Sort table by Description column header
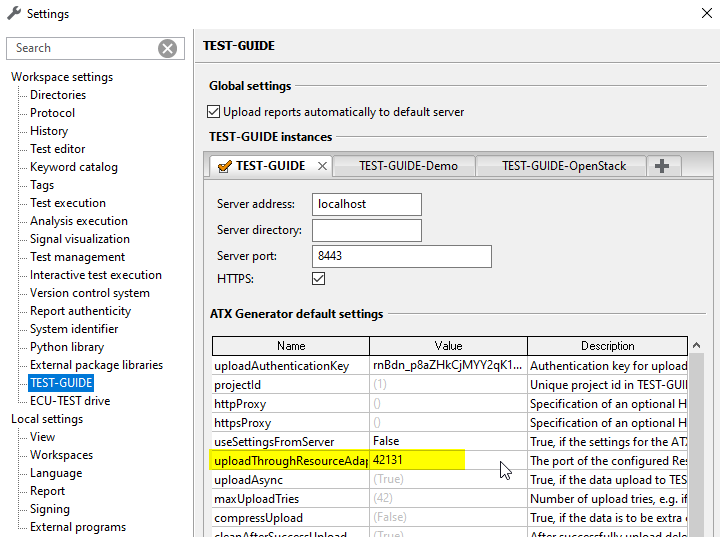 pyautogui.click(x=607, y=346)
